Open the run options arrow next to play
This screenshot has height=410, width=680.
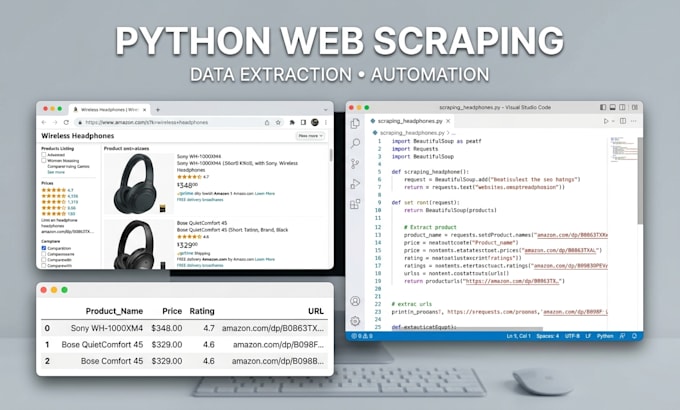pos(613,121)
